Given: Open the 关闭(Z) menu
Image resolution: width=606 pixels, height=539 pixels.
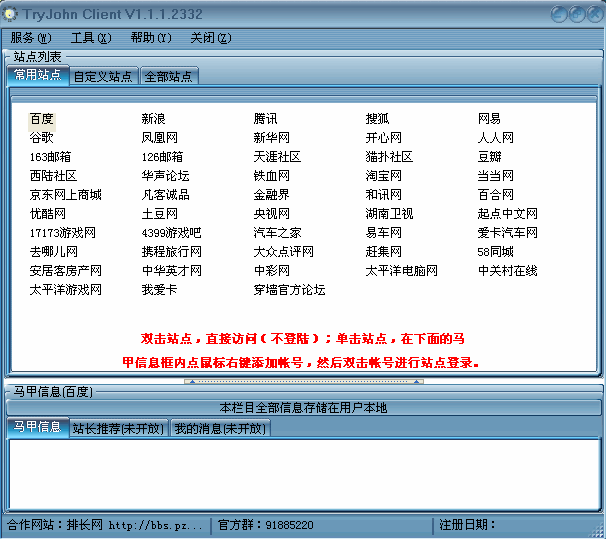Looking at the screenshot, I should point(211,38).
